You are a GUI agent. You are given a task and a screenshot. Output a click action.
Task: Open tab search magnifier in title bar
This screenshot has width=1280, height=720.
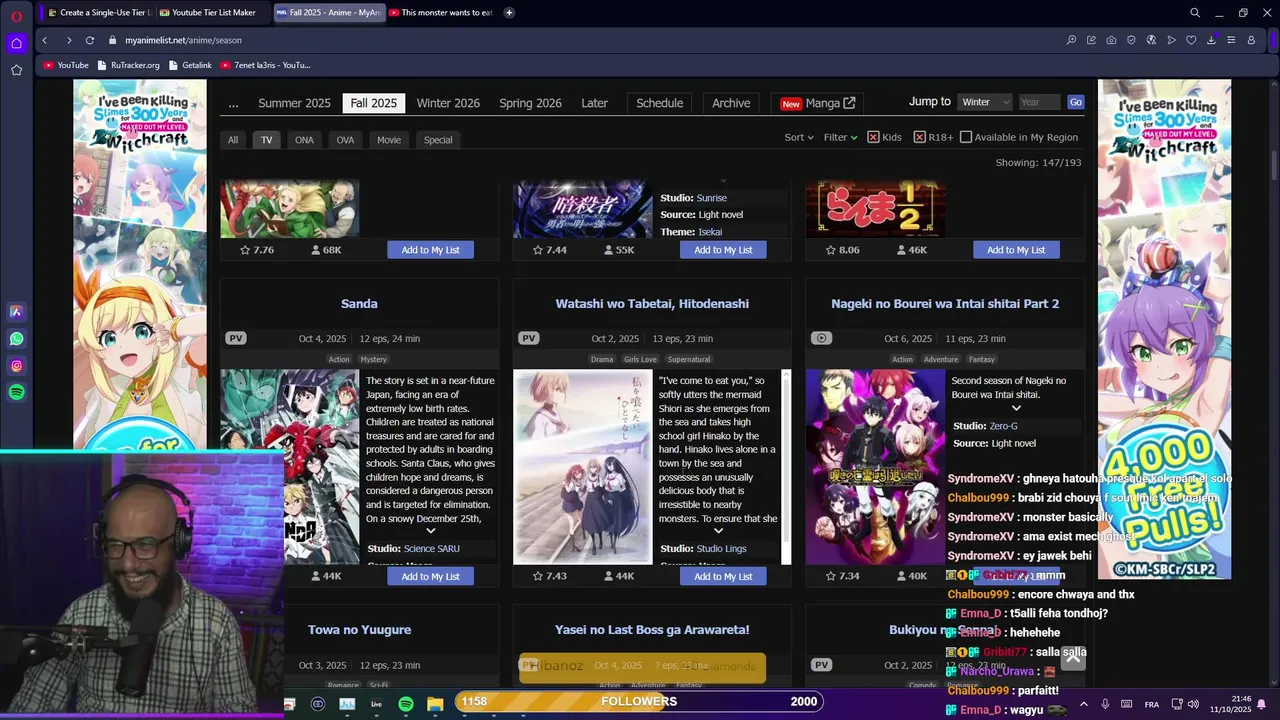[x=1195, y=13]
